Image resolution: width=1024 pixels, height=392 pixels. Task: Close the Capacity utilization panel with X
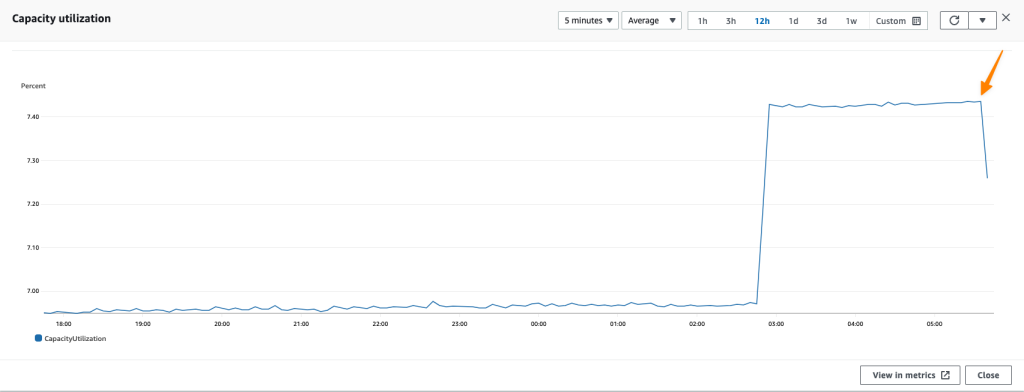[1006, 18]
